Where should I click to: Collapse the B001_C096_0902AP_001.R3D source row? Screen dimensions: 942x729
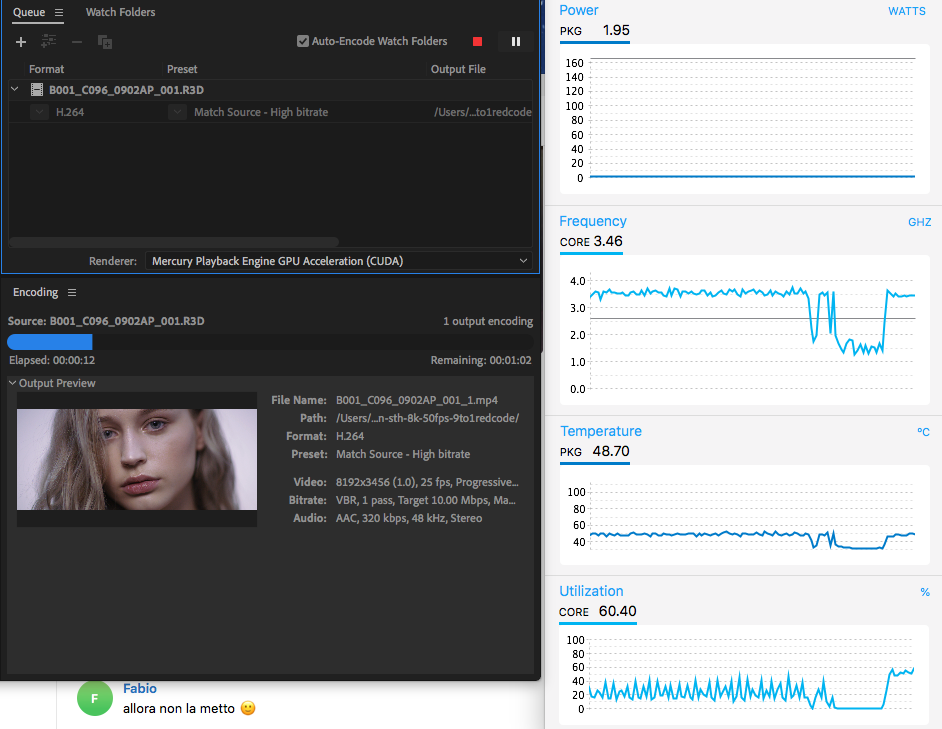click(x=15, y=90)
